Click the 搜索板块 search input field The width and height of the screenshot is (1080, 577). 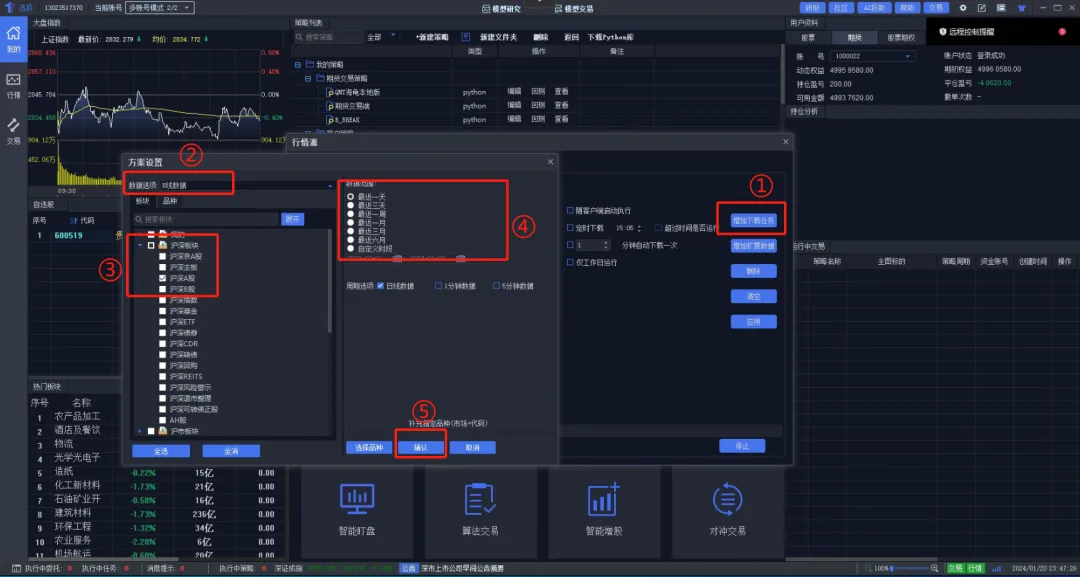(206, 220)
